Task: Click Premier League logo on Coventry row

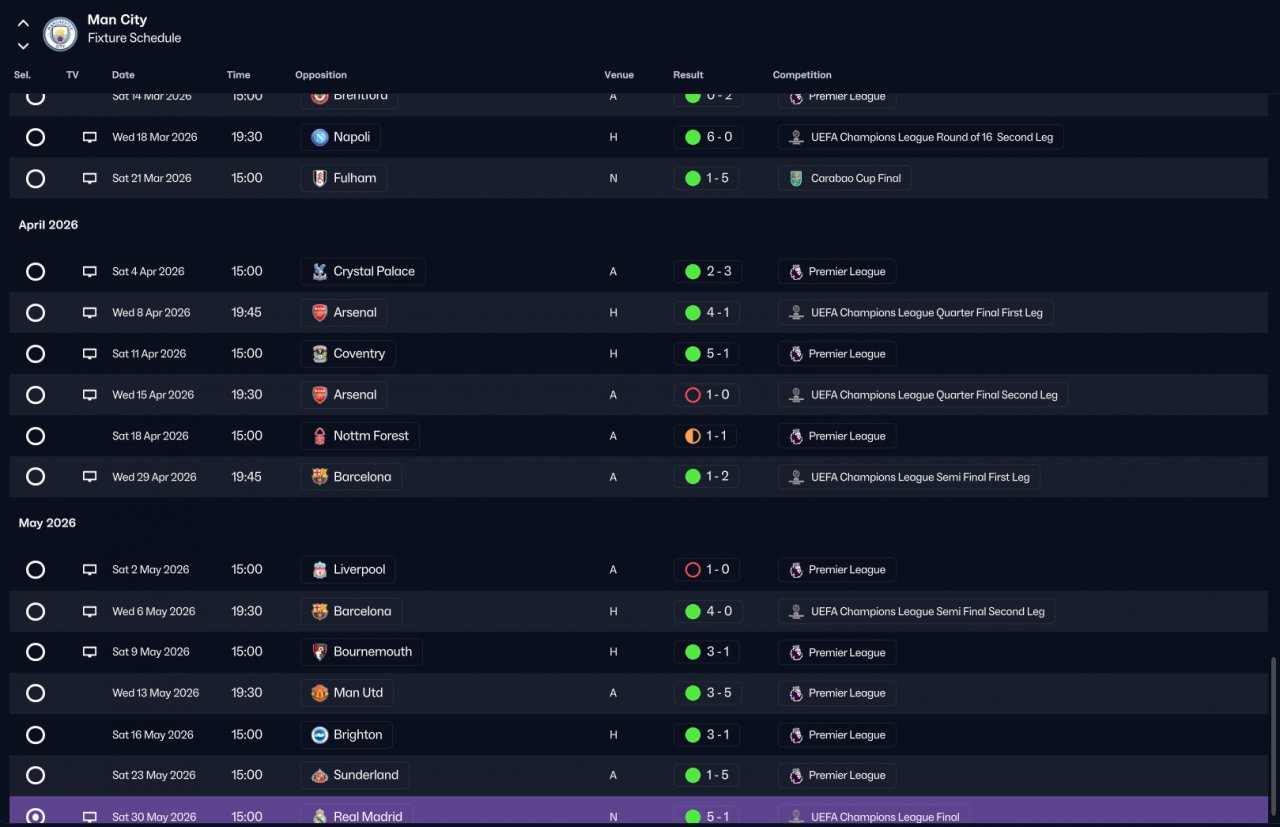Action: [796, 354]
